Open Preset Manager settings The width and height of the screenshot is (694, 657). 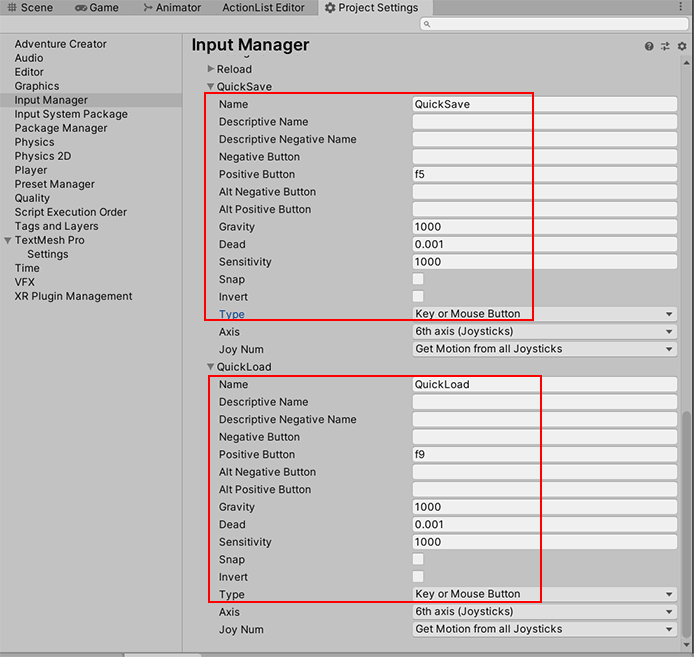[54, 184]
